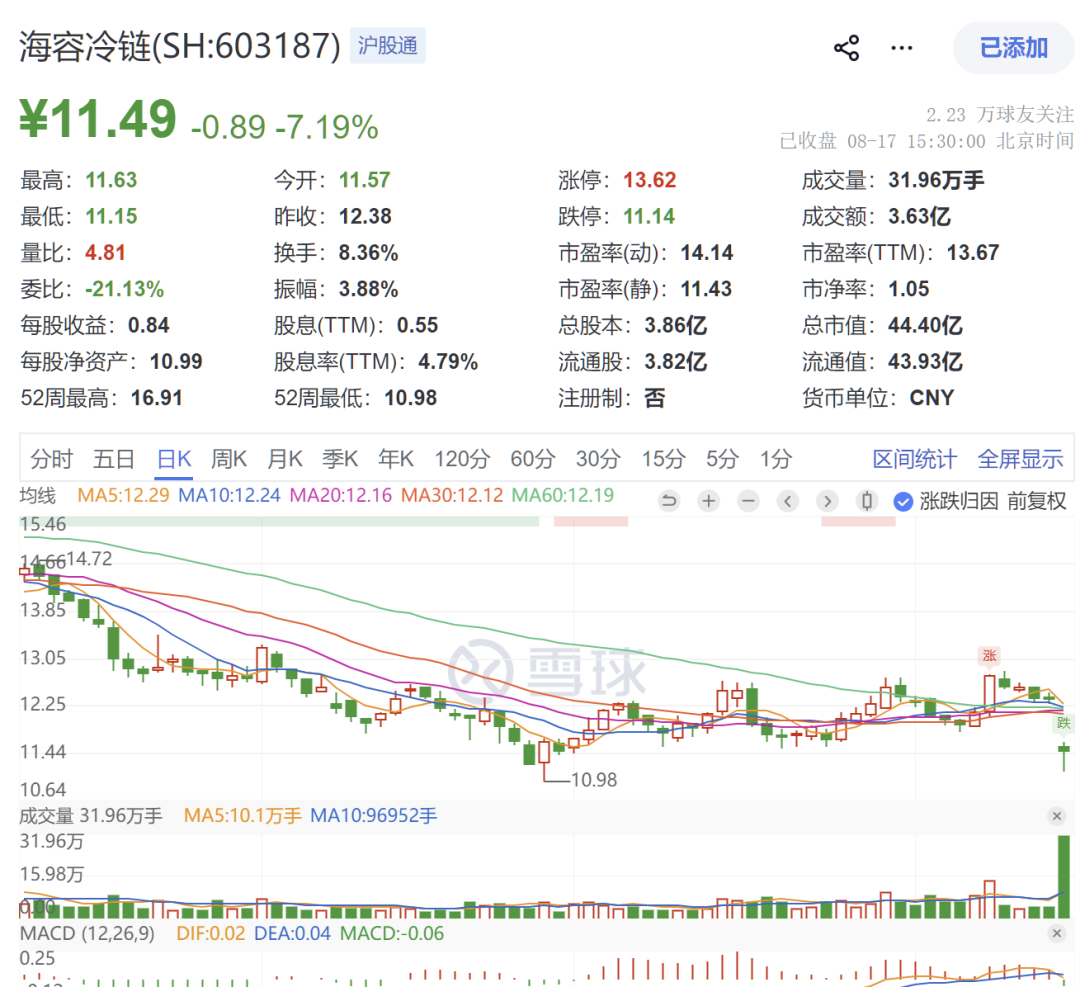Click the stock title 海容冷链(SH:603187)
This screenshot has width=1080, height=987.
pyautogui.click(x=180, y=46)
